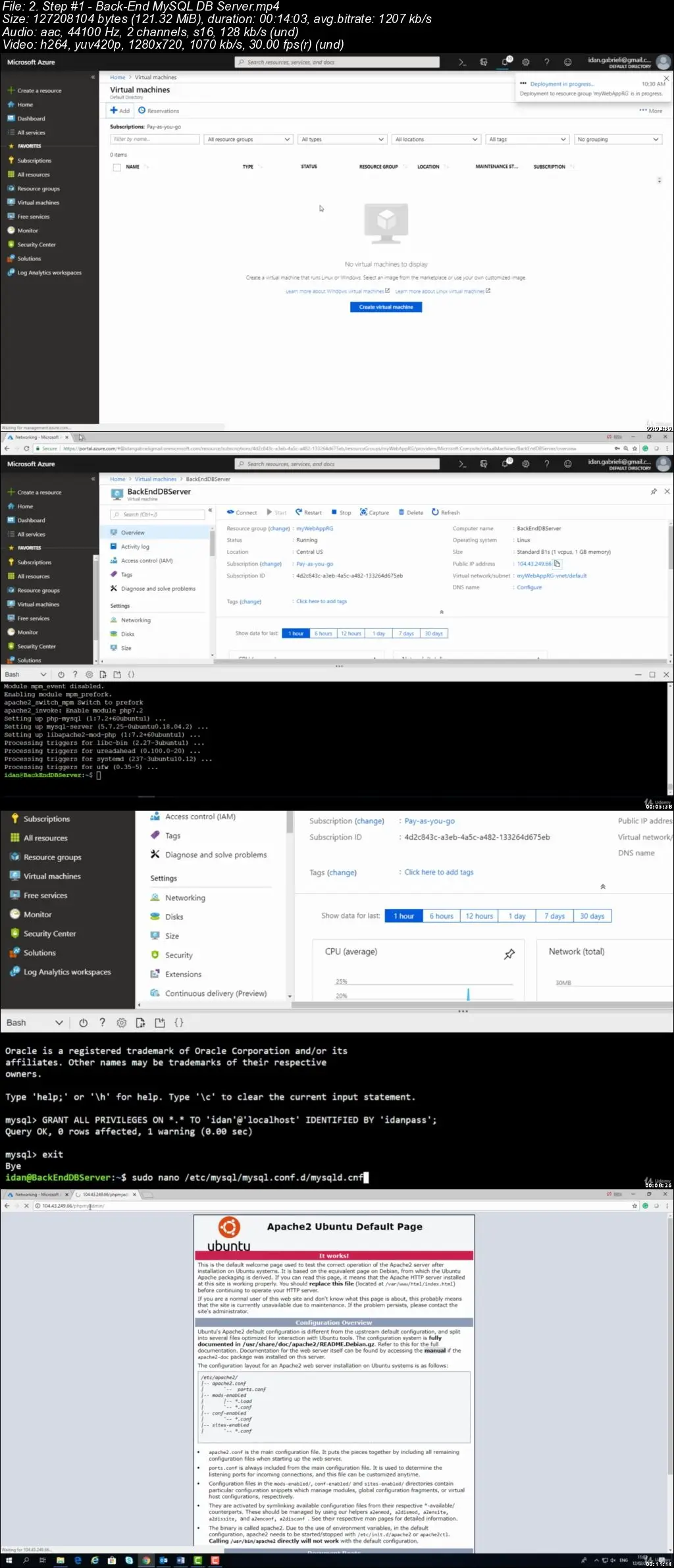Image resolution: width=674 pixels, height=1568 pixels.
Task: Open Security in the zoomed Settings list
Action: 178,955
